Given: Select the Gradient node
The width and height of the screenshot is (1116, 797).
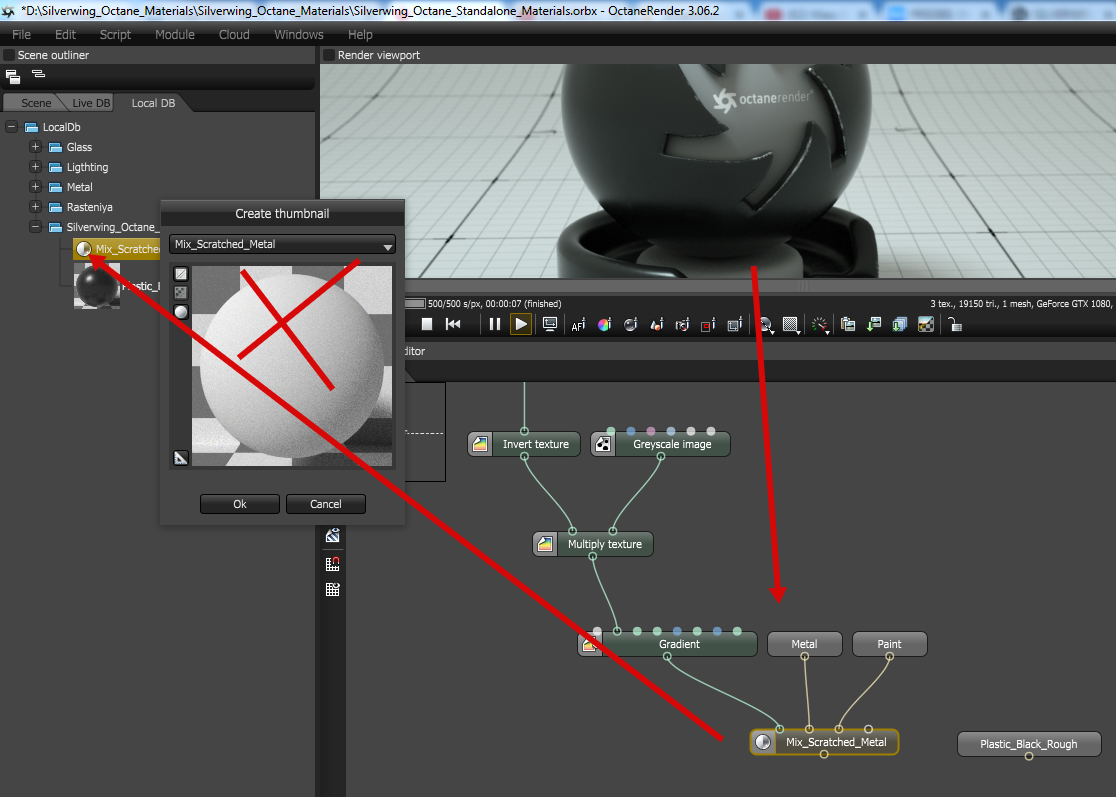Looking at the screenshot, I should point(668,644).
